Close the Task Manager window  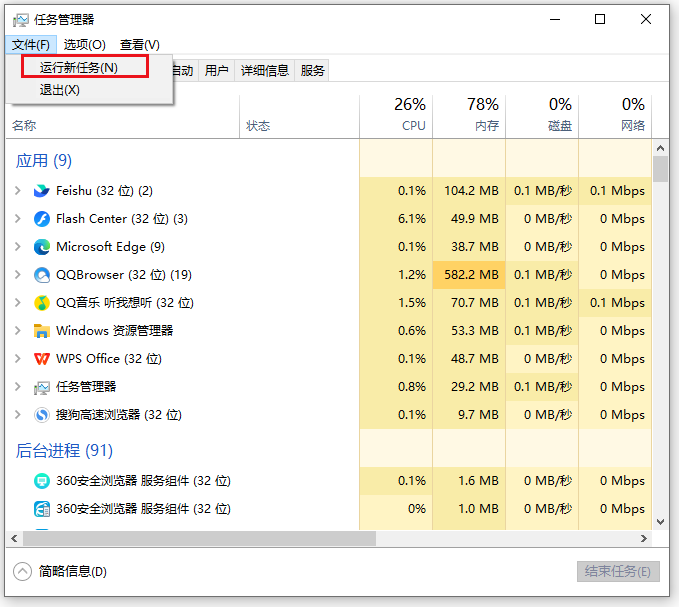[x=646, y=19]
